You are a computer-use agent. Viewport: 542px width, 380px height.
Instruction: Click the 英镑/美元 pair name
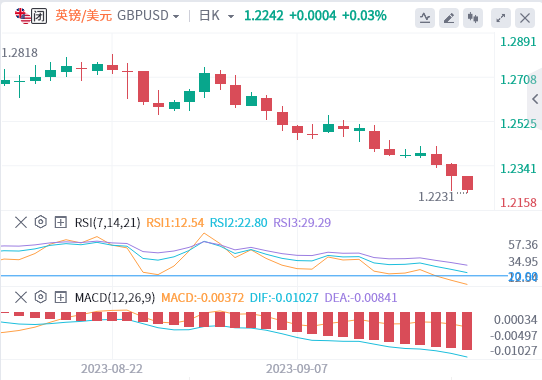point(84,16)
